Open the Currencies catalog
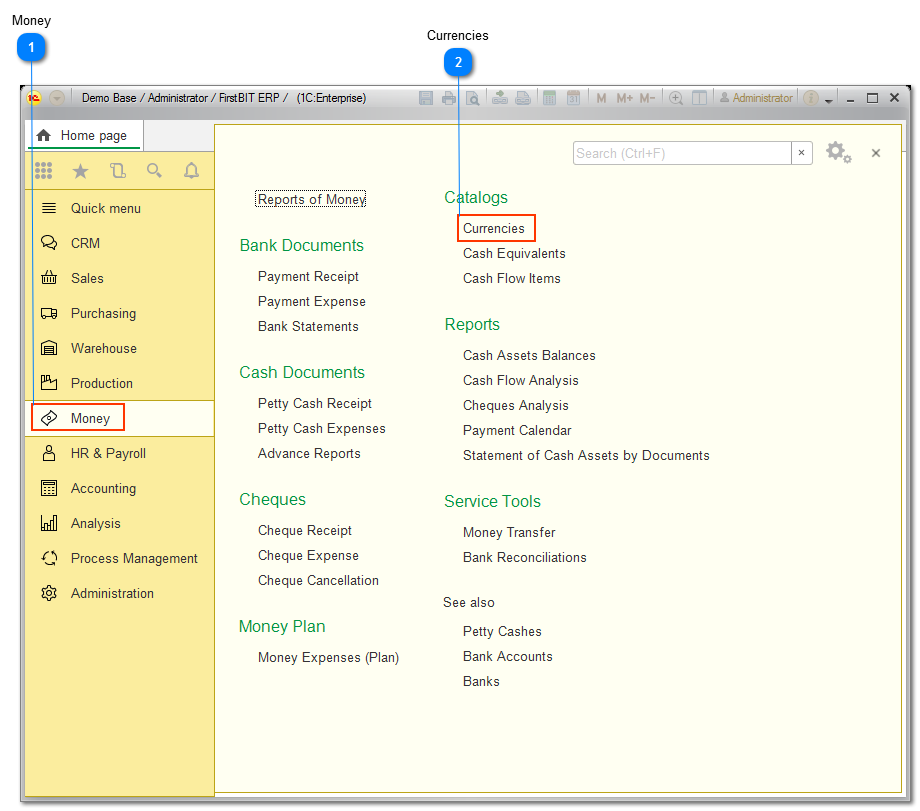The height and width of the screenshot is (811, 920). [x=495, y=228]
